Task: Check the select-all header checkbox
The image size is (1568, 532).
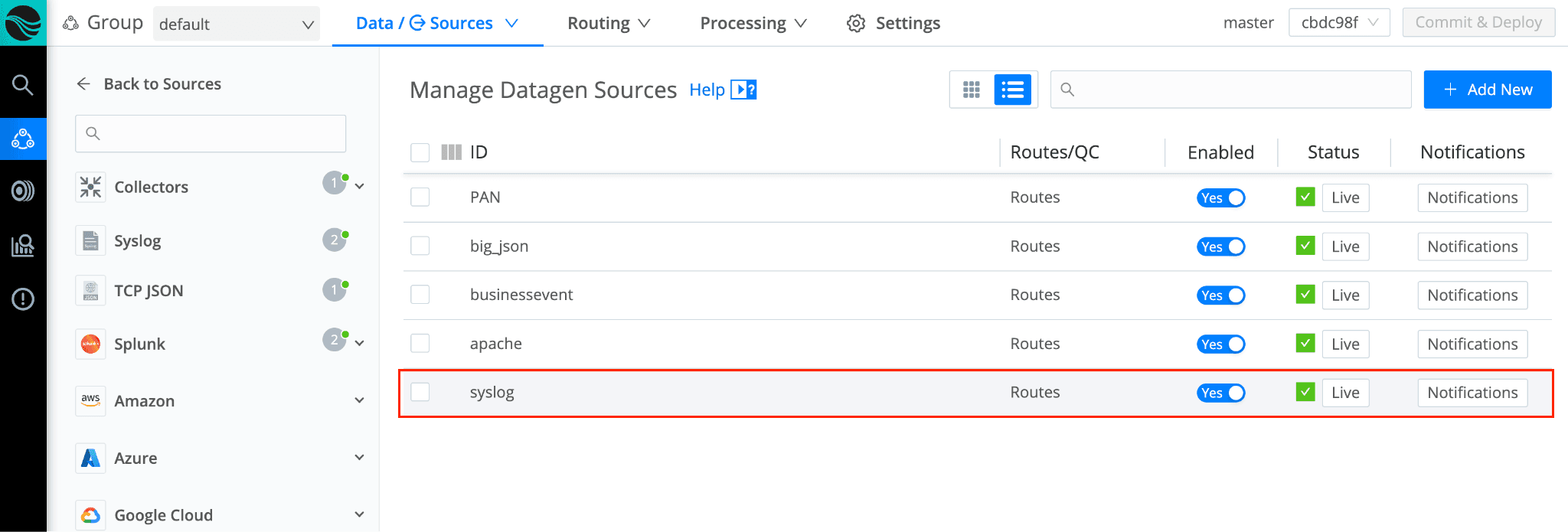Action: [x=420, y=152]
